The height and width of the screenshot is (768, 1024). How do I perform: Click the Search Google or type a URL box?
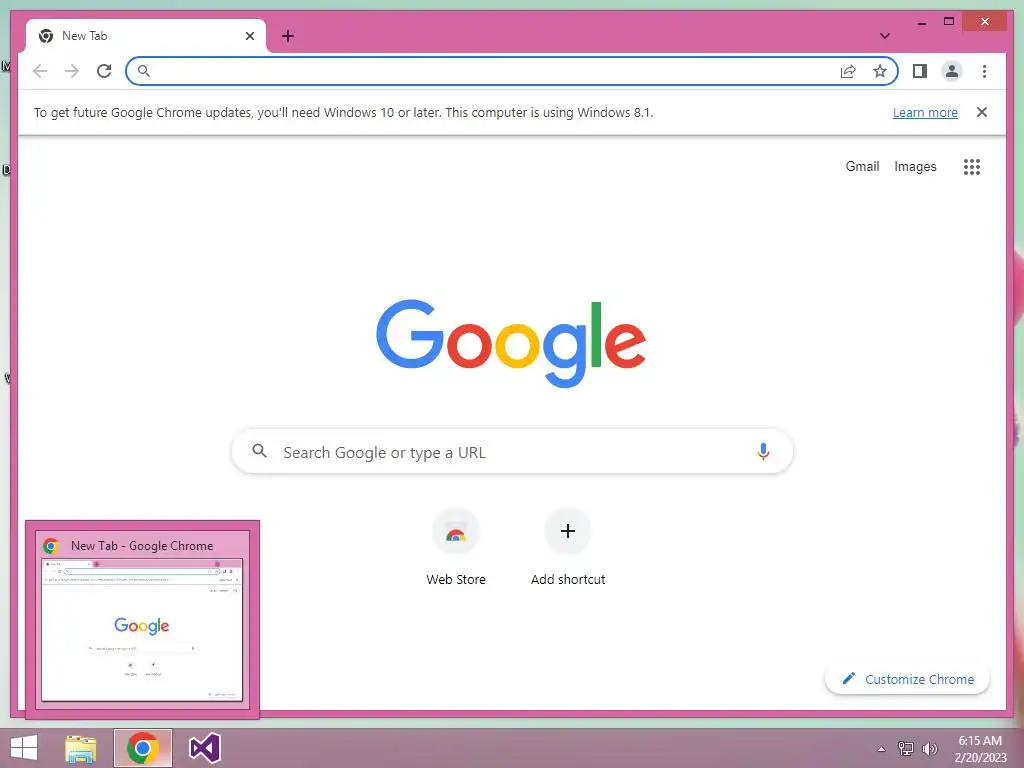(x=512, y=451)
